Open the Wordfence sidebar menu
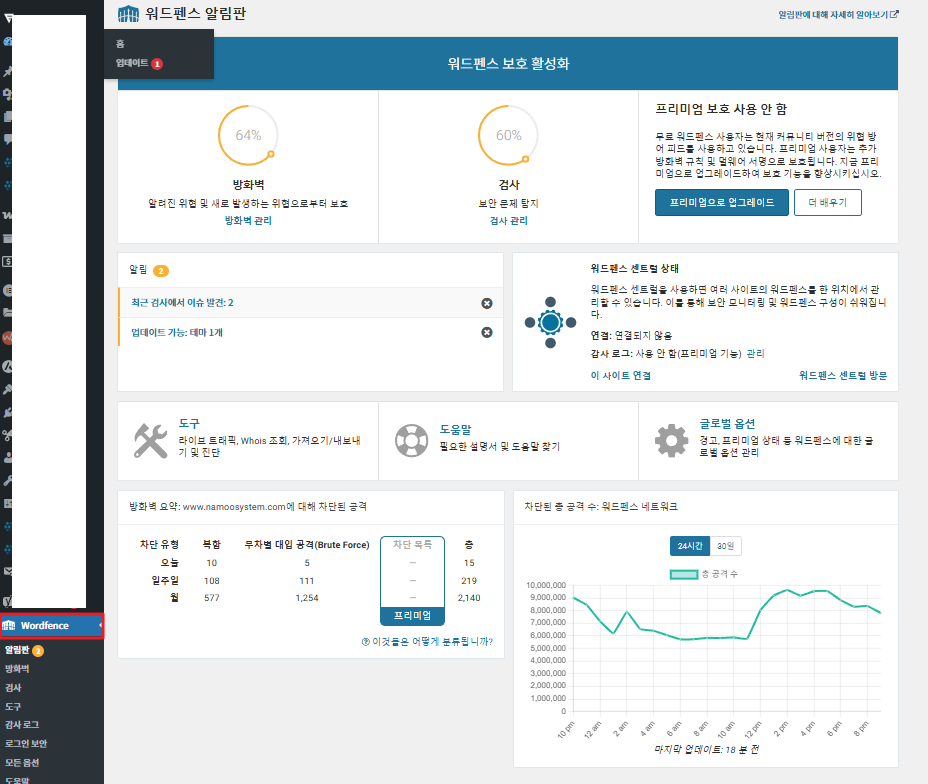Screen dimensions: 928x784 click(x=52, y=625)
